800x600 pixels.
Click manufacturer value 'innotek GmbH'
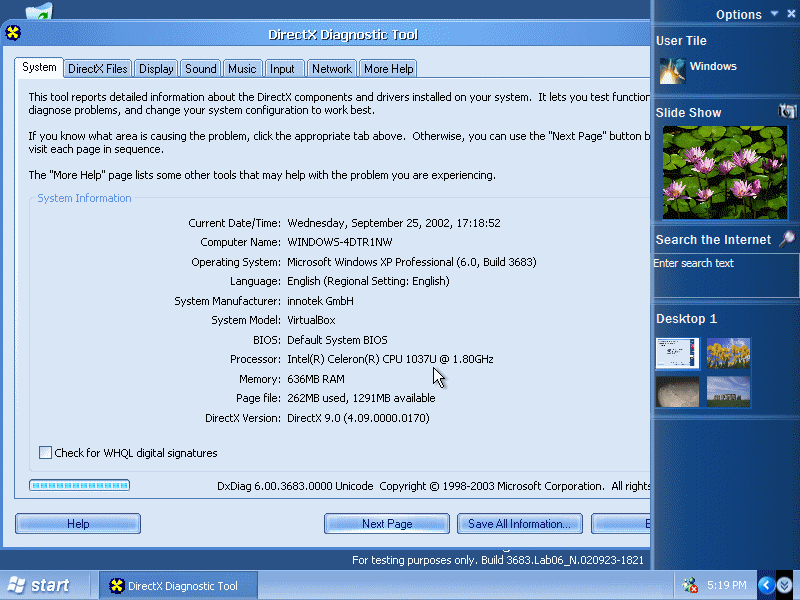(x=320, y=301)
